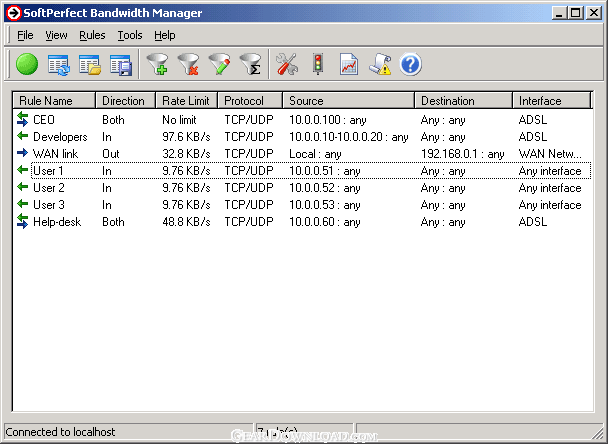
Task: Open the Tools menu
Action: point(130,35)
